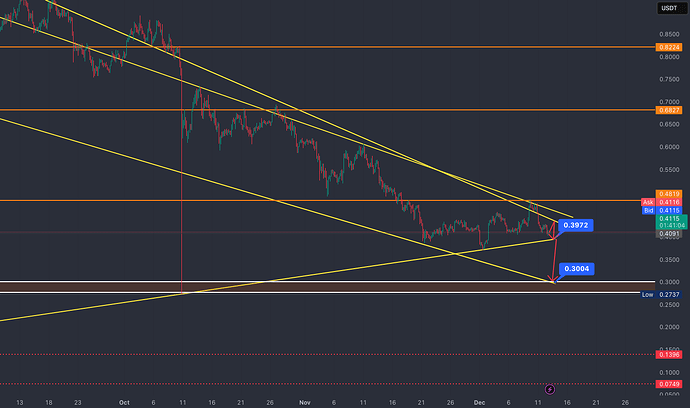Screen dimensions: 690x408
Task: Click the 0.4819 orange price label
Action: pyautogui.click(x=667, y=193)
